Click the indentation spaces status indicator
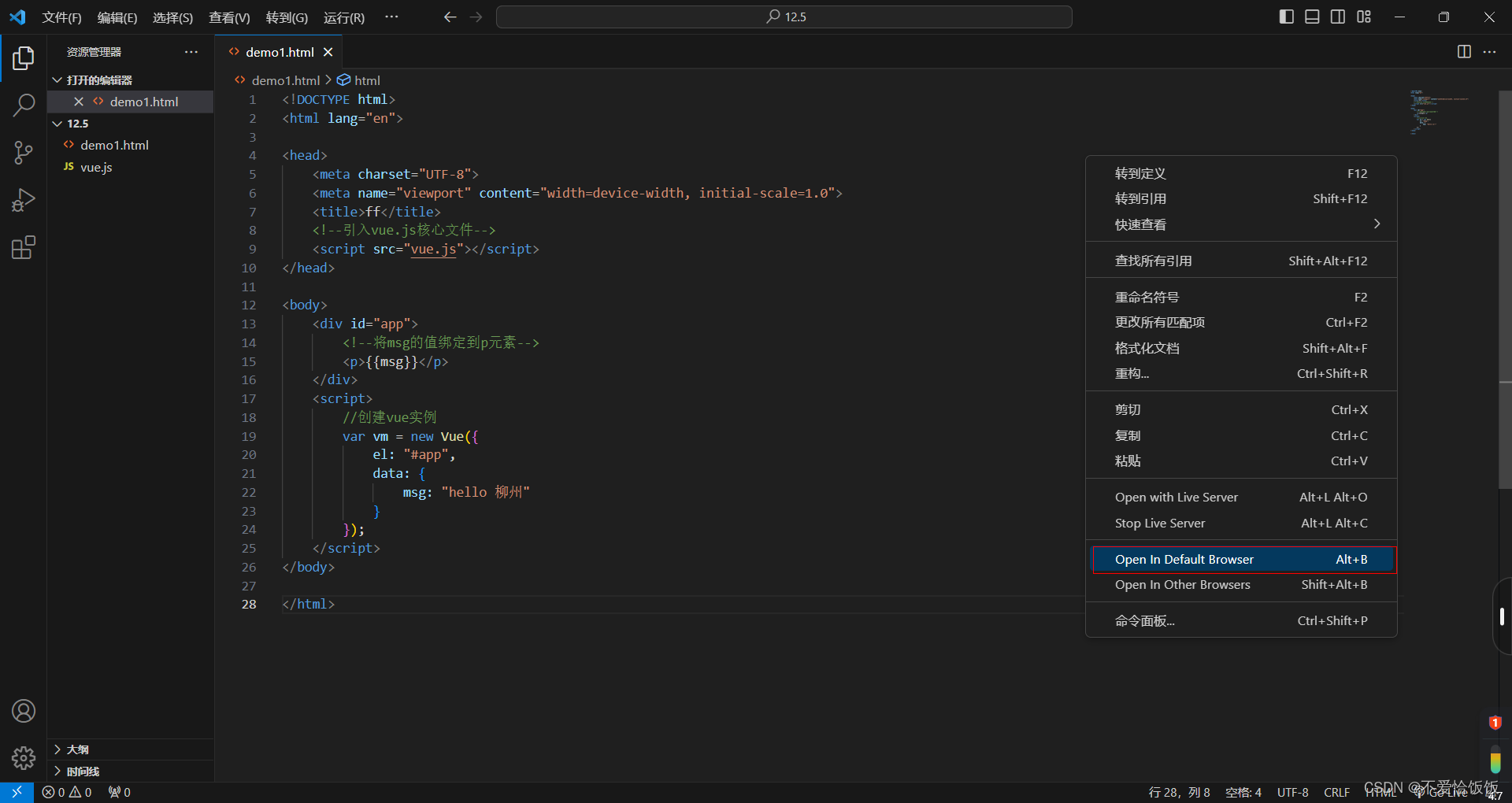 click(x=1243, y=792)
